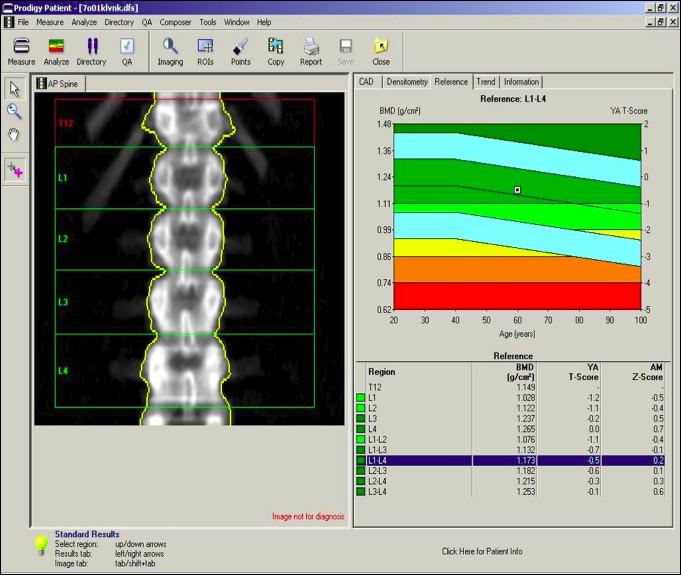Viewport: 681px width, 575px height.
Task: Click the Copy toolbar icon
Action: click(x=276, y=51)
